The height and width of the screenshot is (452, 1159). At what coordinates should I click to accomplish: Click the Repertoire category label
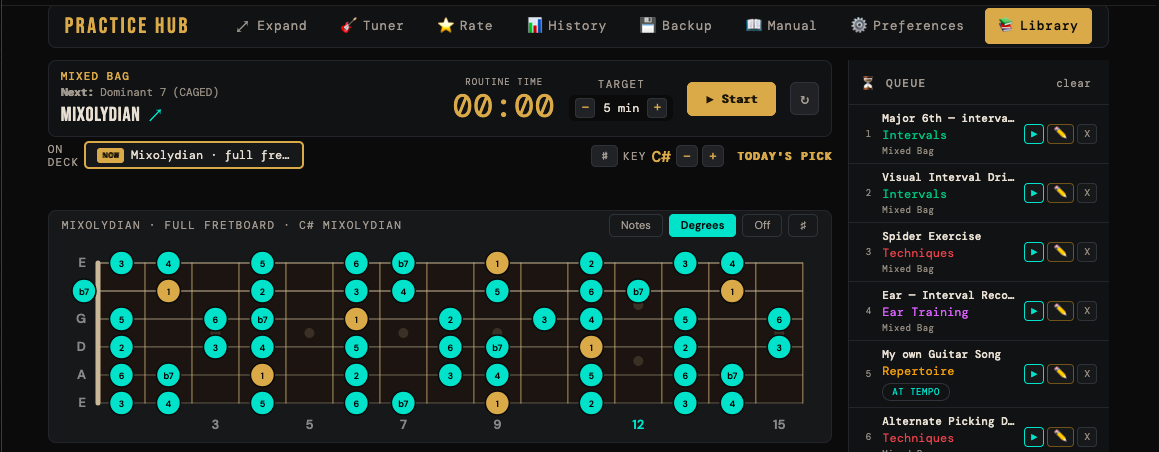(918, 371)
